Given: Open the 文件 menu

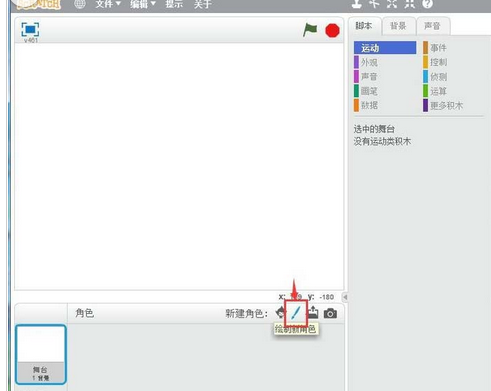Looking at the screenshot, I should 108,4.
